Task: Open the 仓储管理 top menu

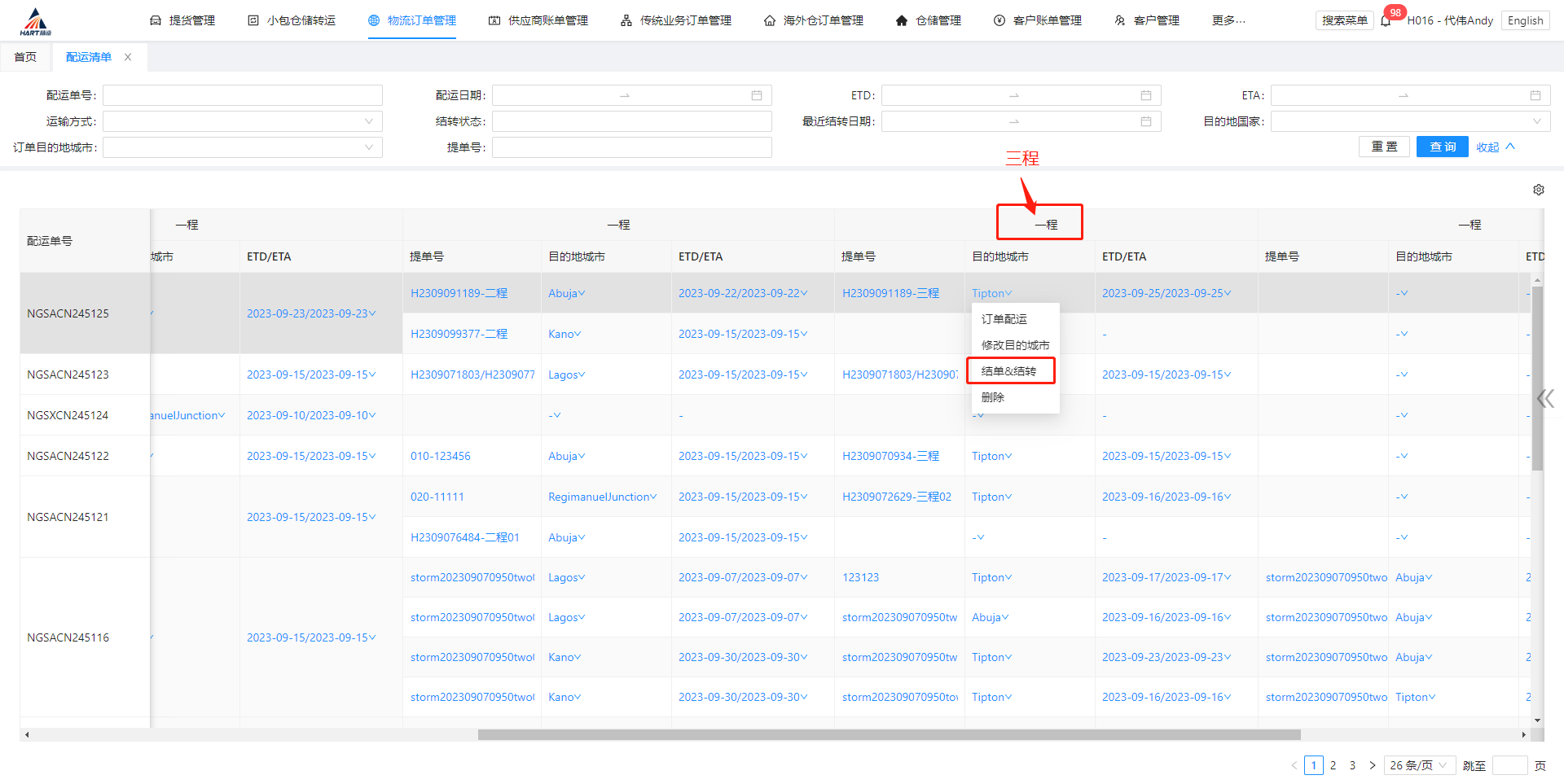Action: (929, 20)
